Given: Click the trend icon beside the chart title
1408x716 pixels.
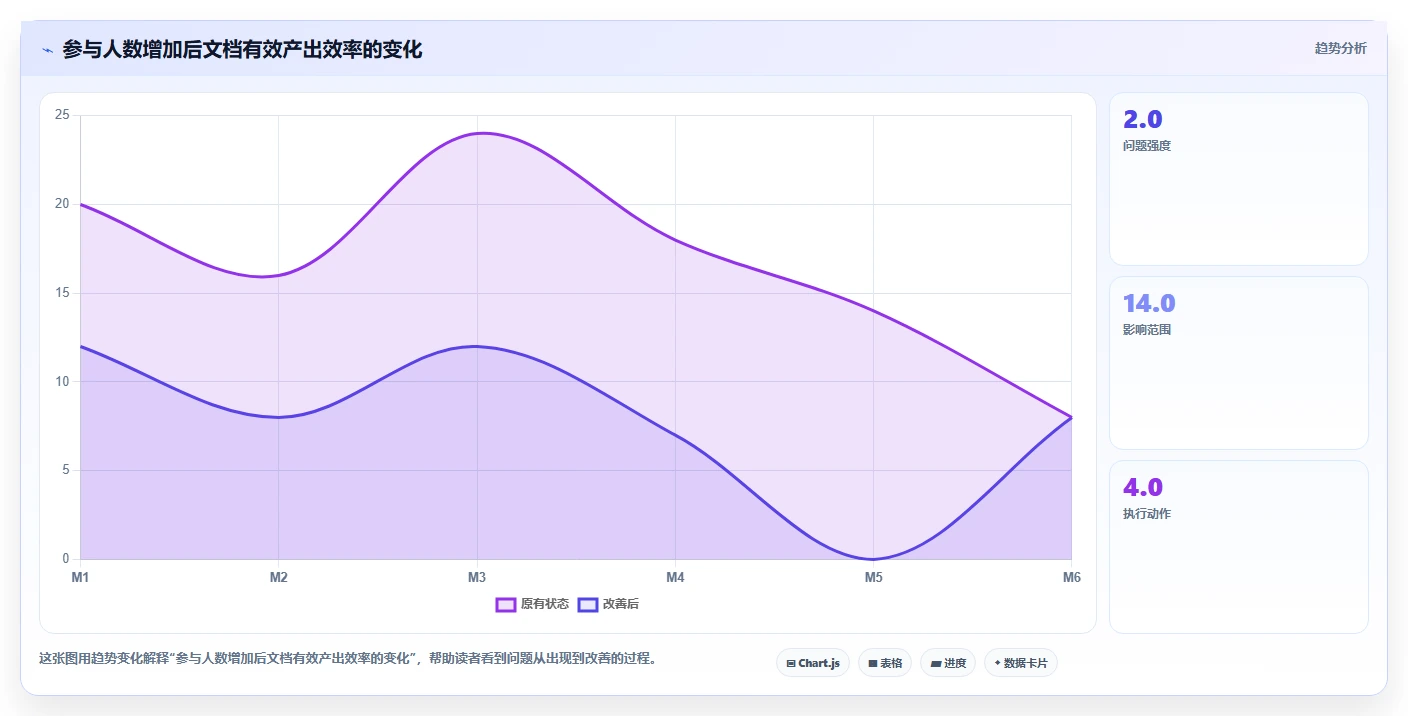Looking at the screenshot, I should coord(47,50).
